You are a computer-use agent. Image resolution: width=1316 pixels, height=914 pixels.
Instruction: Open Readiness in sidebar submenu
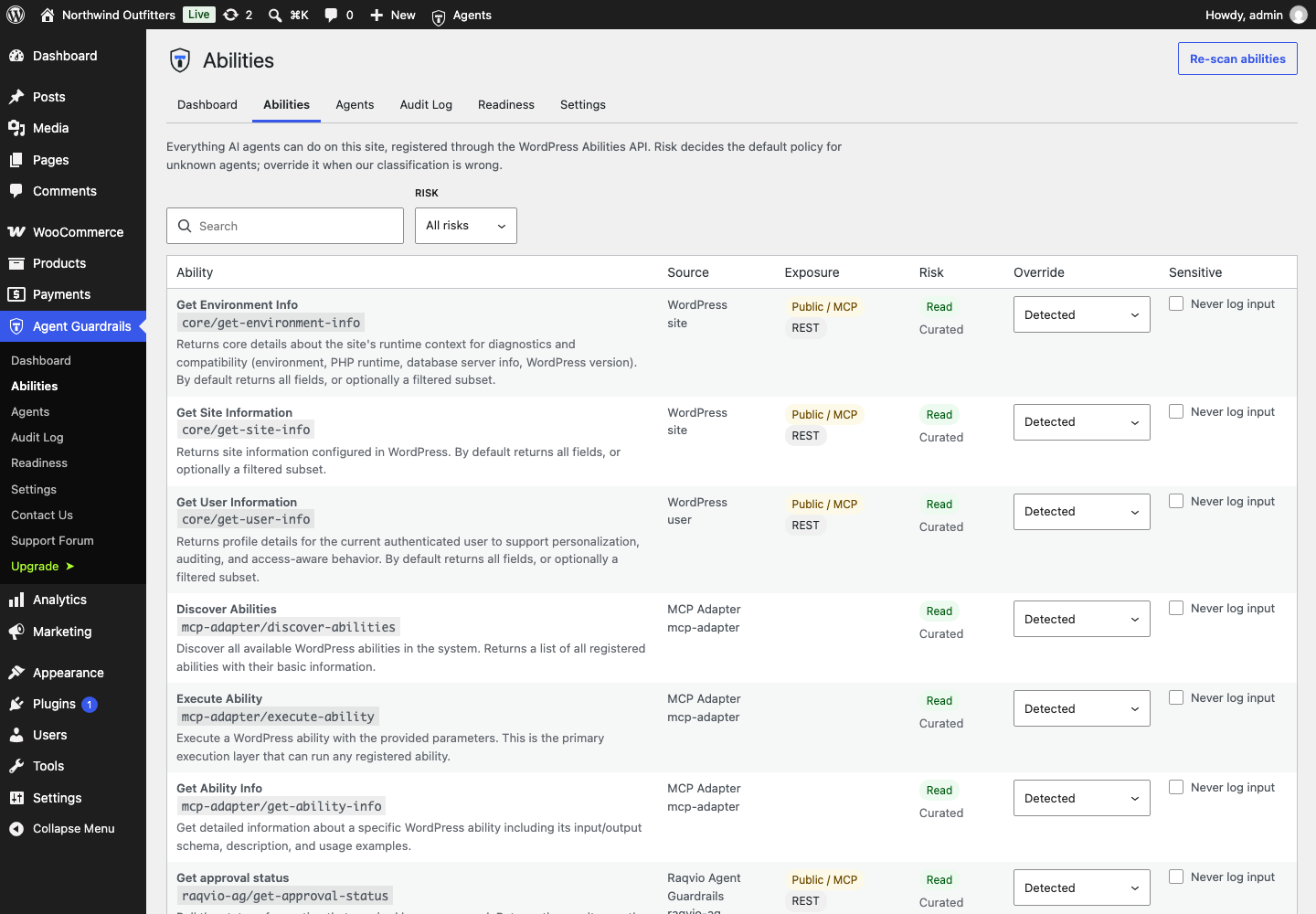[39, 462]
